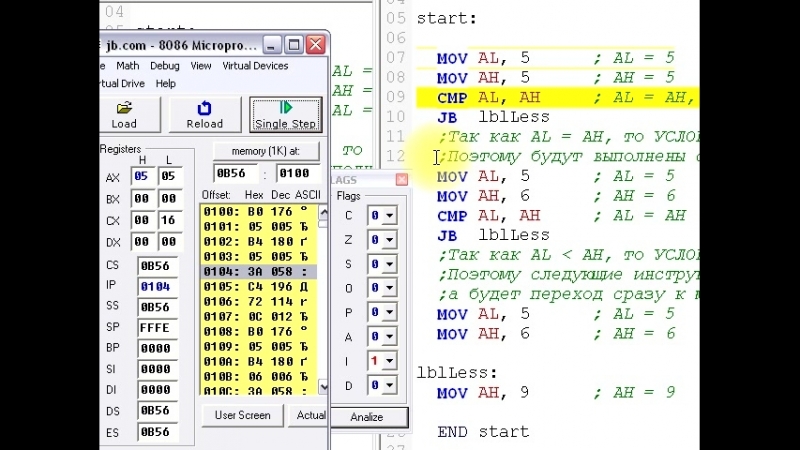Open the Debug menu
The image size is (800, 450).
[164, 66]
